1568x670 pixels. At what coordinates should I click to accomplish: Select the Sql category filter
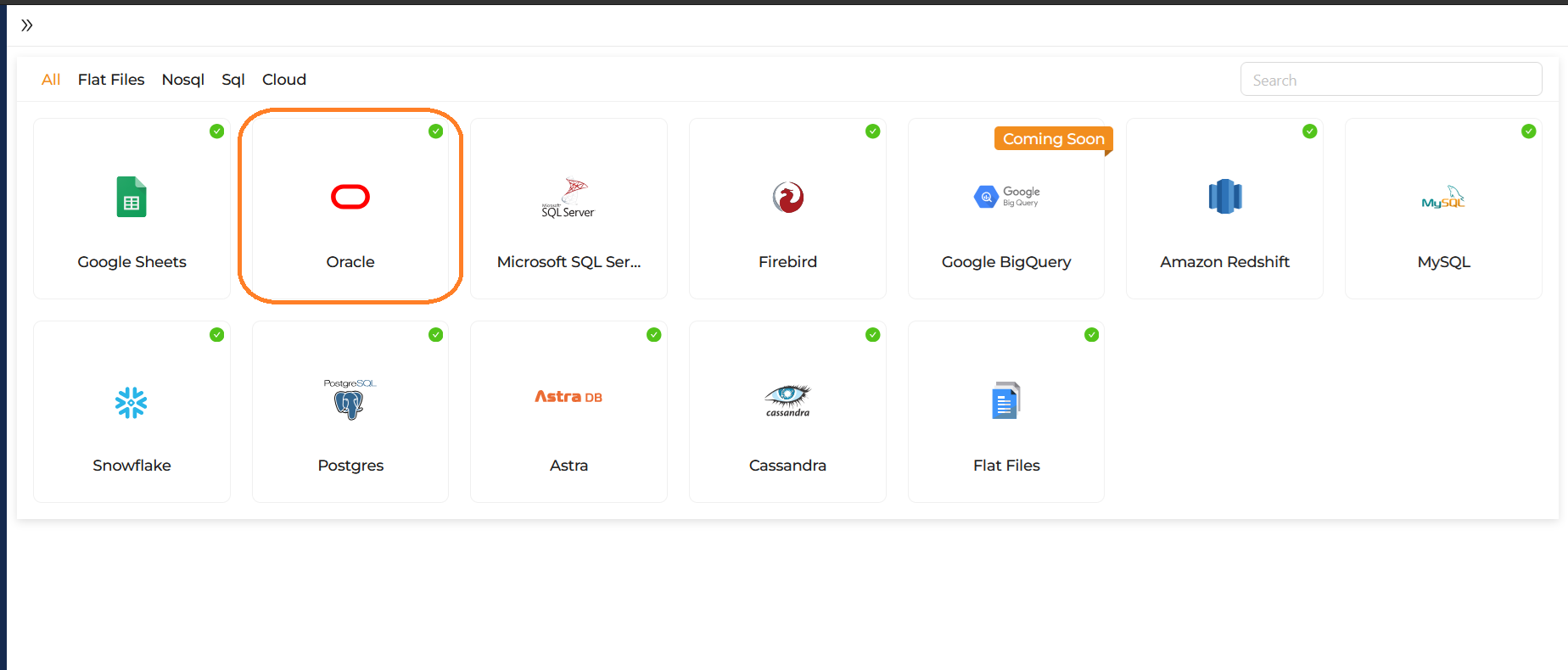[232, 79]
